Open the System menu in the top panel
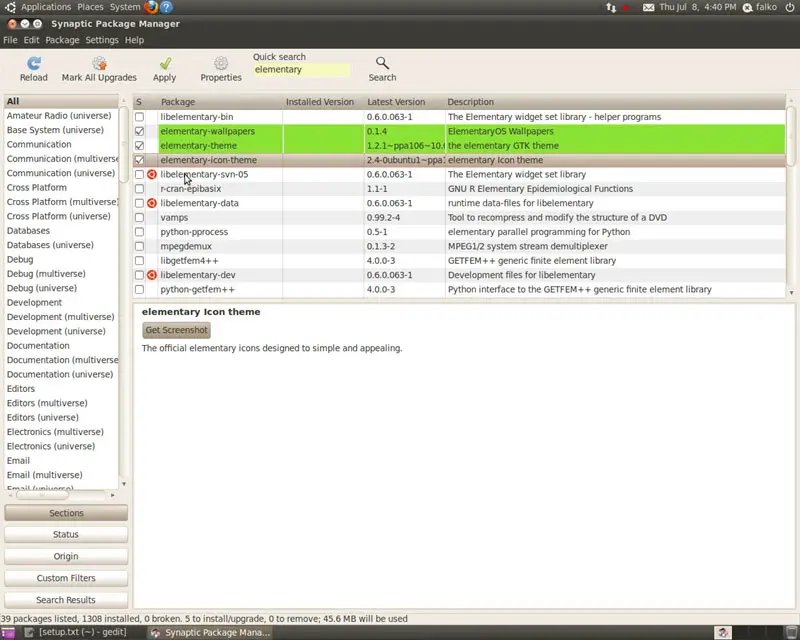 124,7
